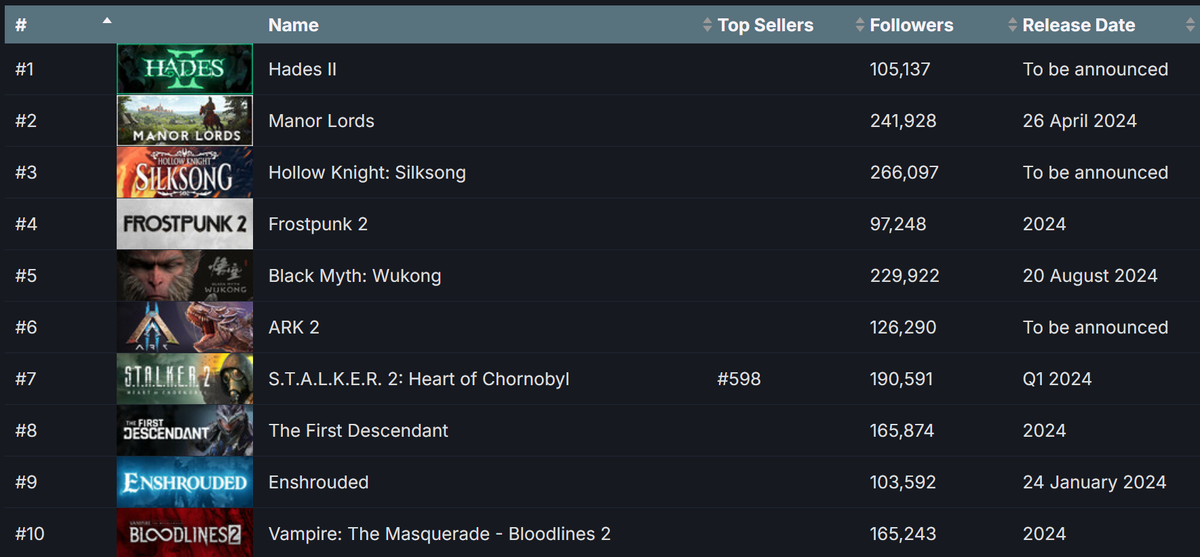1200x557 pixels.
Task: Select the Hollow Knight Silksong thumbnail
Action: 185,172
